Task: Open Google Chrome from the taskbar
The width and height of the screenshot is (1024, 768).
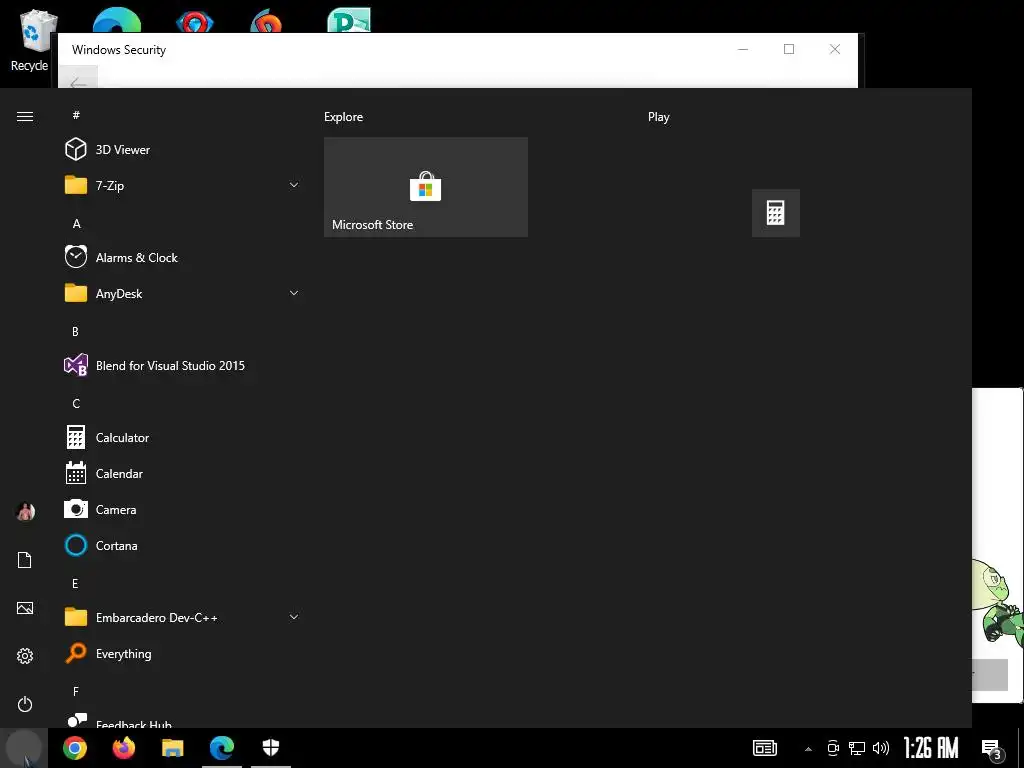Action: point(75,748)
